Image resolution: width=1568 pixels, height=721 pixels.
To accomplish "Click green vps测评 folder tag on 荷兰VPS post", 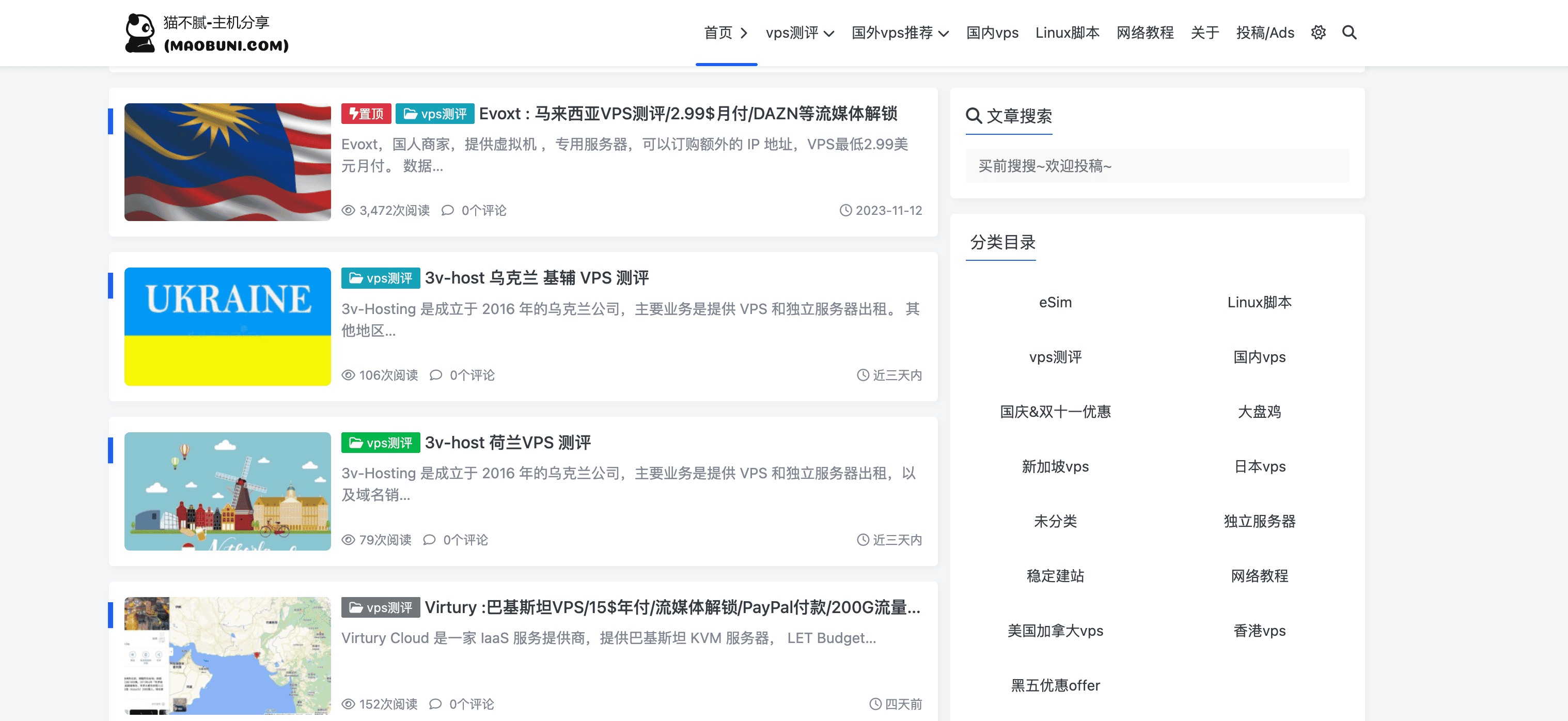I will click(x=381, y=443).
